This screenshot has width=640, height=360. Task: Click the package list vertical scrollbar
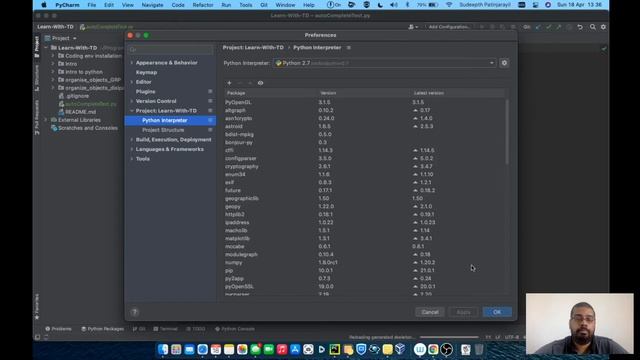pyautogui.click(x=507, y=131)
